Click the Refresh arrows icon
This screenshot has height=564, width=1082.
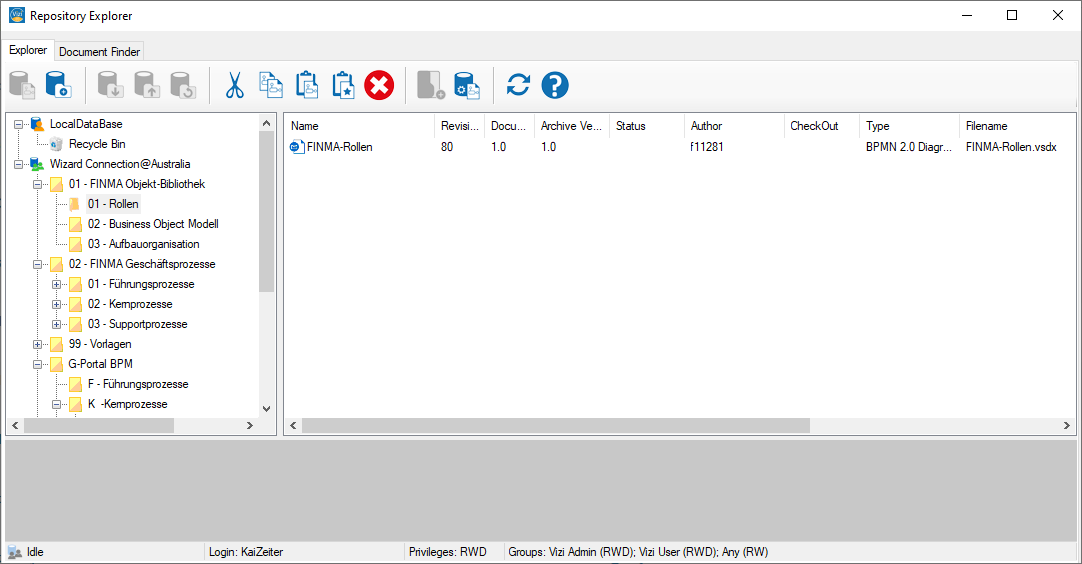click(x=518, y=85)
